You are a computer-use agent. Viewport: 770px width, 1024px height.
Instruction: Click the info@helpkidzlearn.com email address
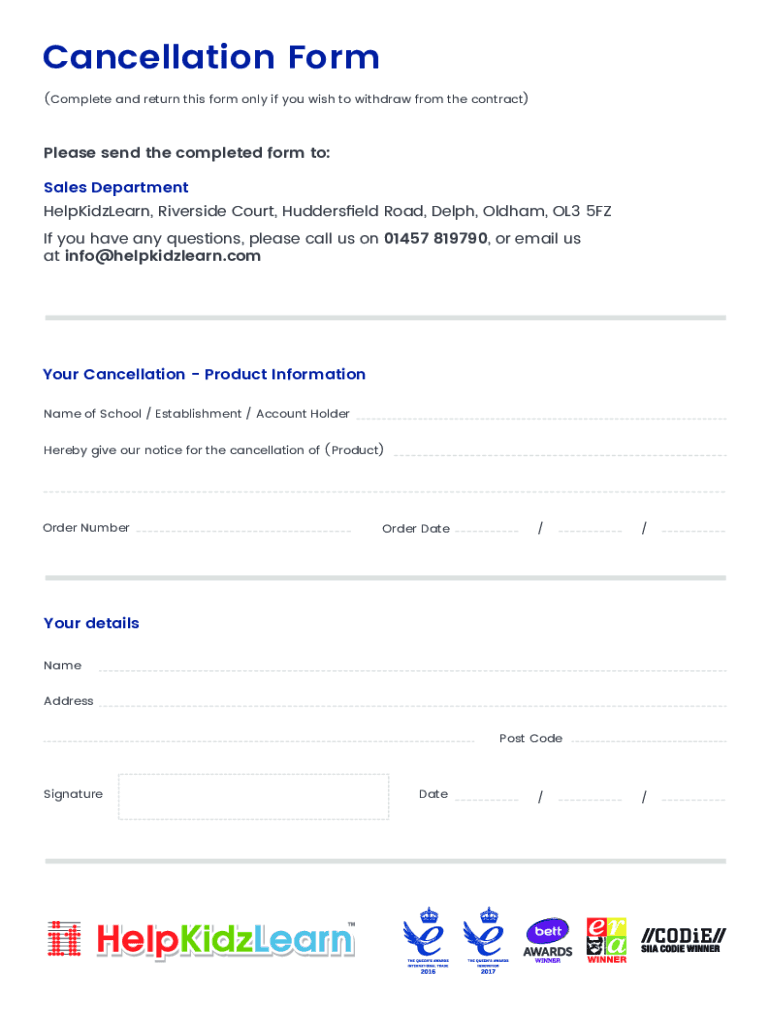pos(161,256)
